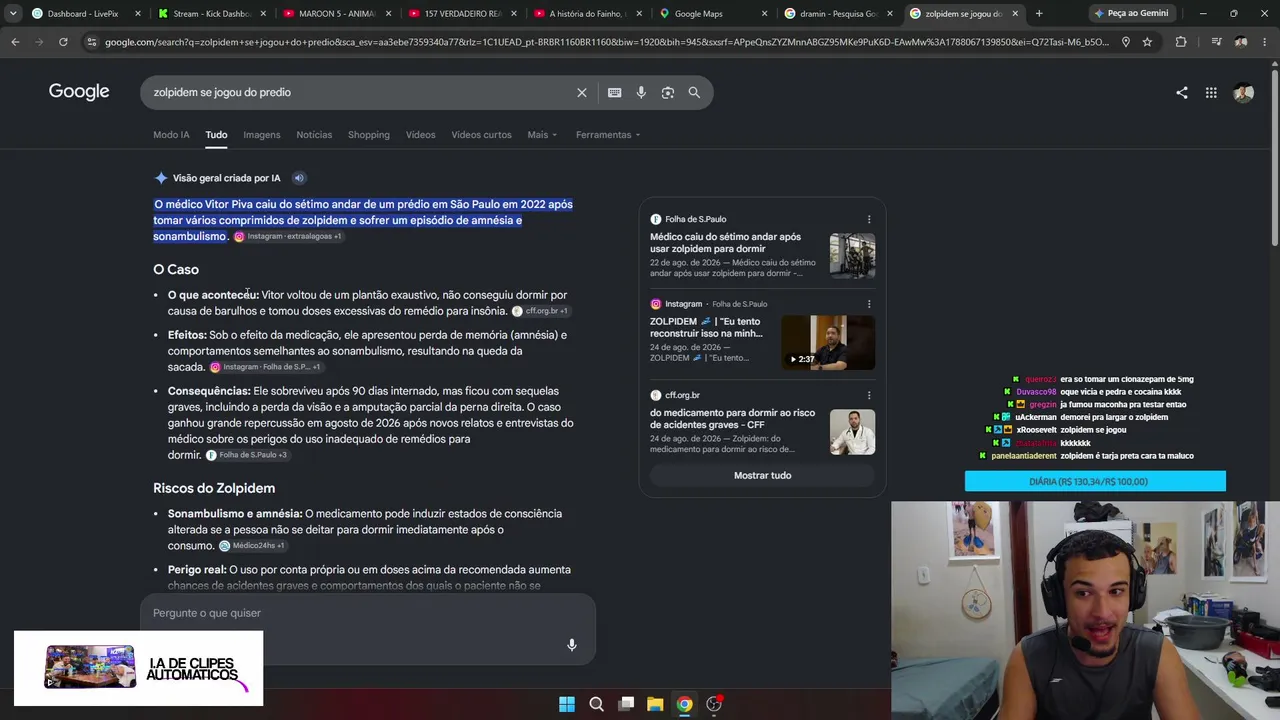The image size is (1280, 720).
Task: Reload the current page
Action: pyautogui.click(x=63, y=42)
